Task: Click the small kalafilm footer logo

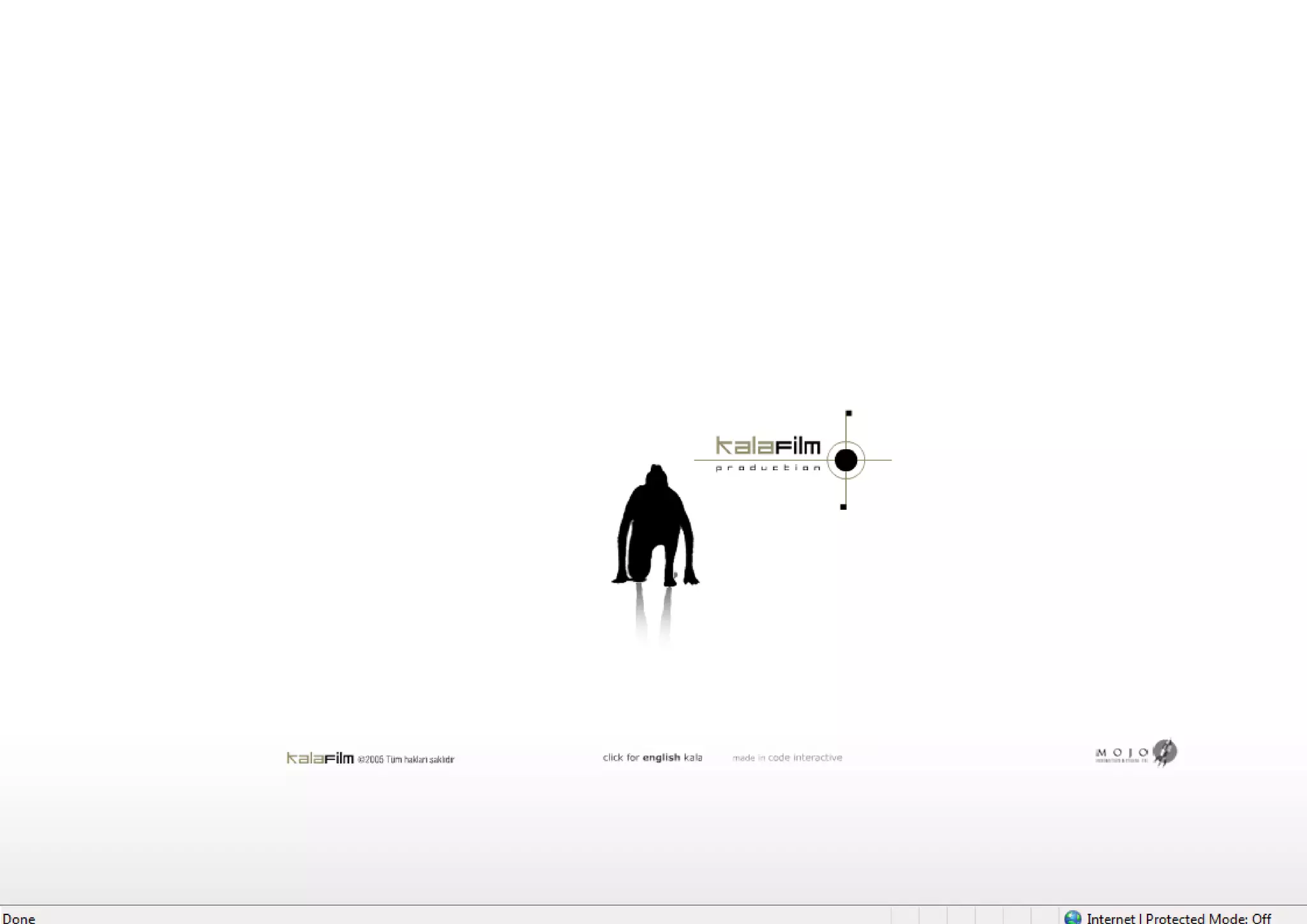Action: click(x=320, y=758)
